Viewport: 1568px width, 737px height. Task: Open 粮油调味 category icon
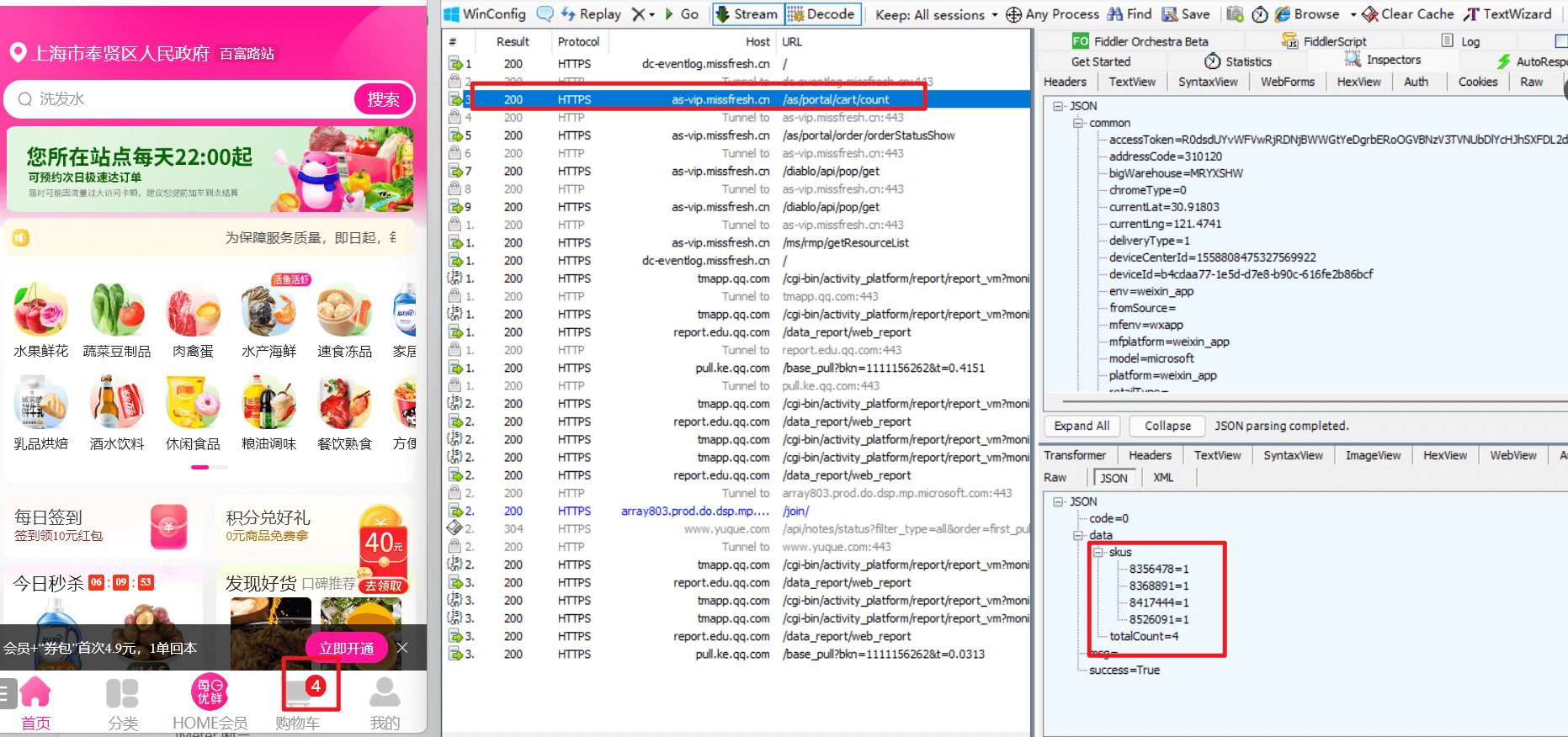coord(268,402)
